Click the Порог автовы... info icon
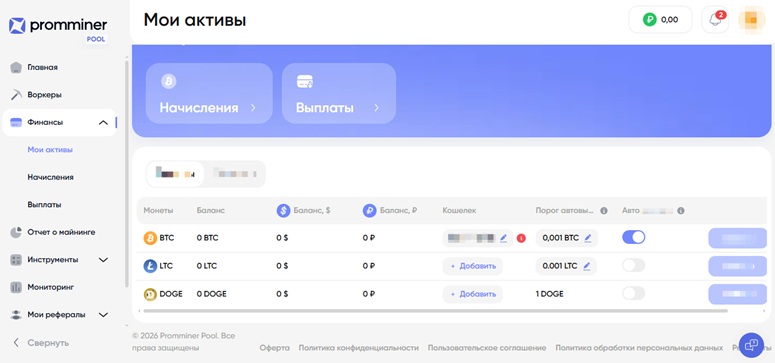Viewport: 775px width, 363px height. pos(603,211)
